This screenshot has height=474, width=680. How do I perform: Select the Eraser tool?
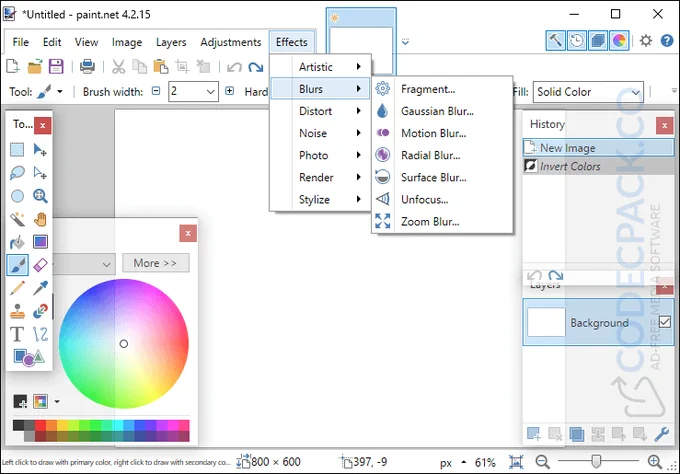[x=40, y=265]
